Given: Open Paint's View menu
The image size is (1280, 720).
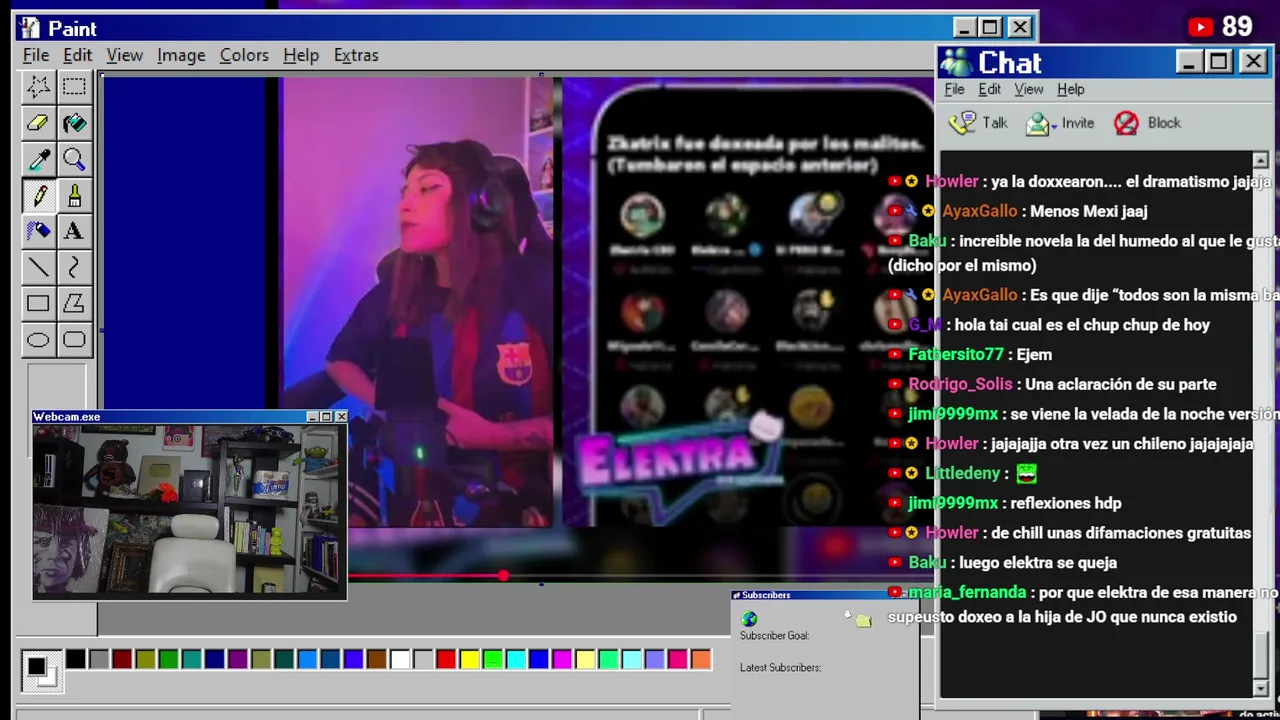Looking at the screenshot, I should (x=125, y=55).
